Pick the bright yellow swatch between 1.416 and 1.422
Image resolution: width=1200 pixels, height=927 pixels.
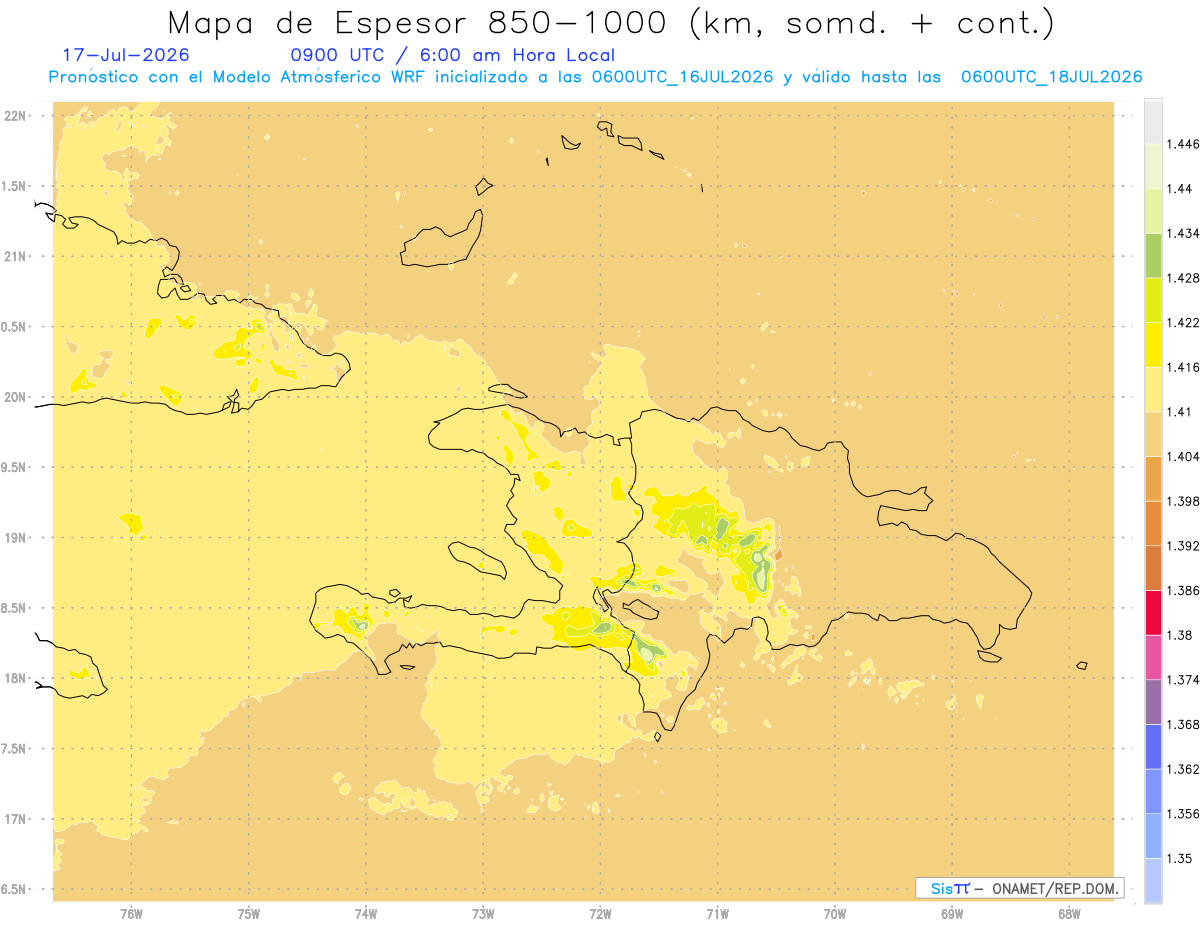click(x=1154, y=345)
